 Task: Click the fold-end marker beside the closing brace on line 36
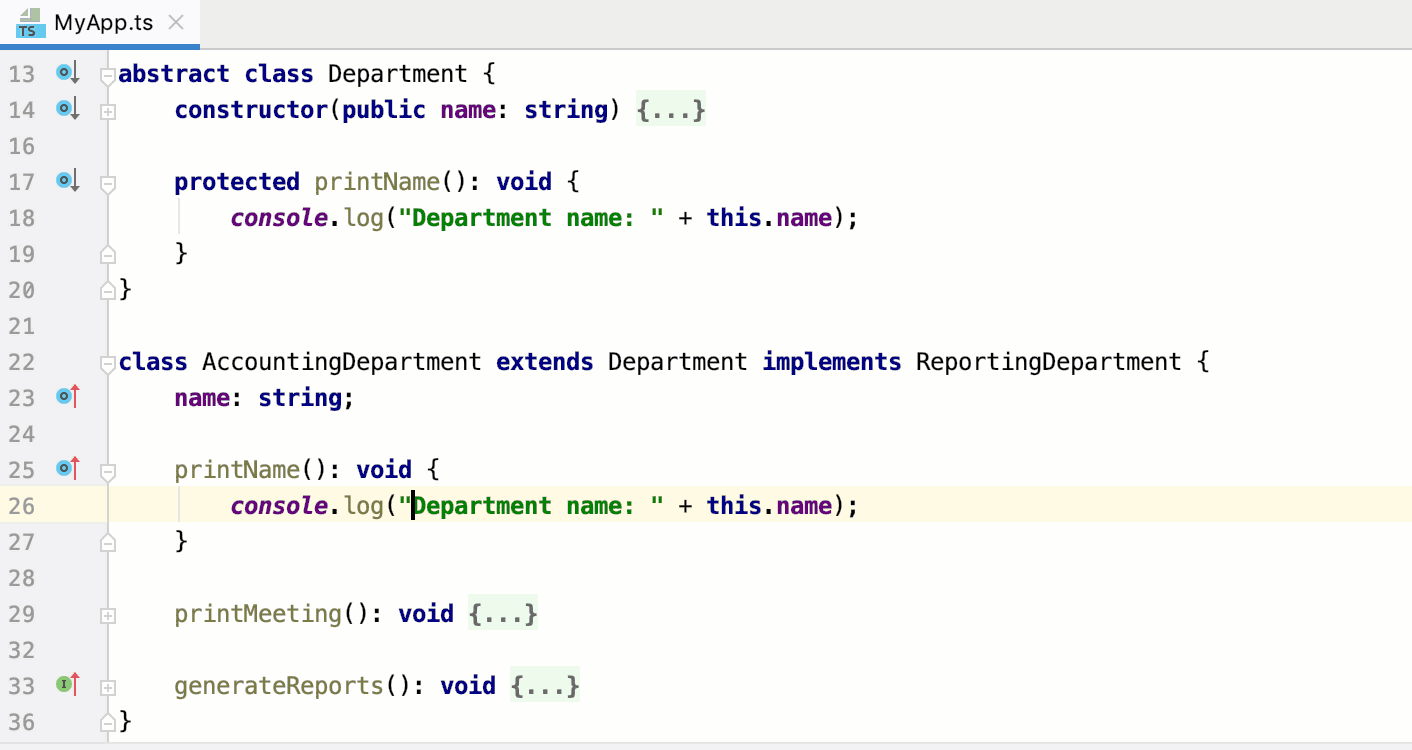(107, 721)
